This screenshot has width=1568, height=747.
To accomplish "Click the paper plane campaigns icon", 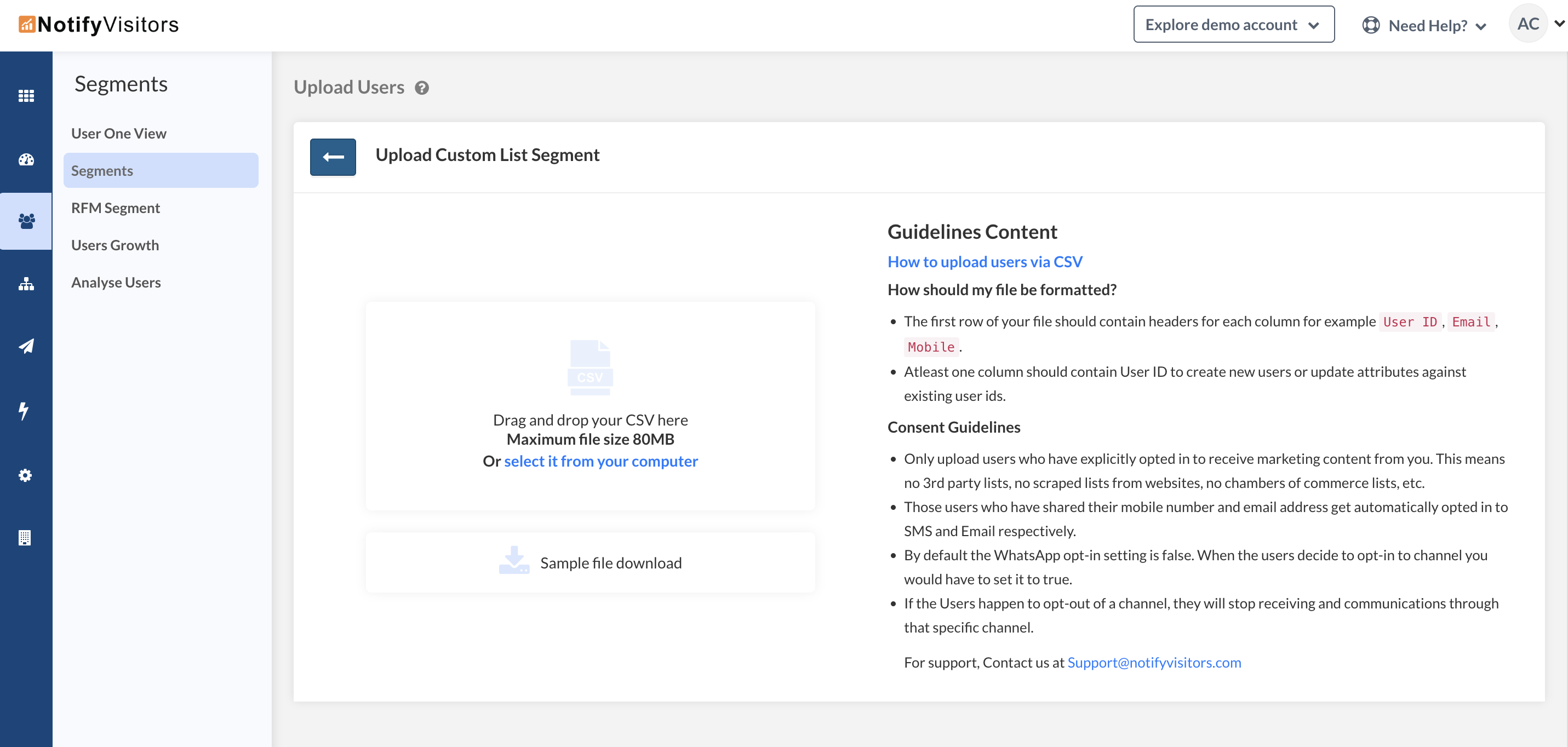I will tap(26, 346).
